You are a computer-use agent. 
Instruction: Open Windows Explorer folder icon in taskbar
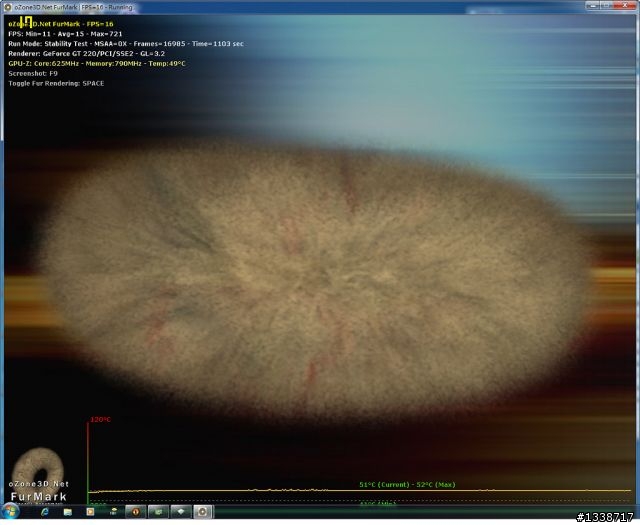(x=68, y=512)
